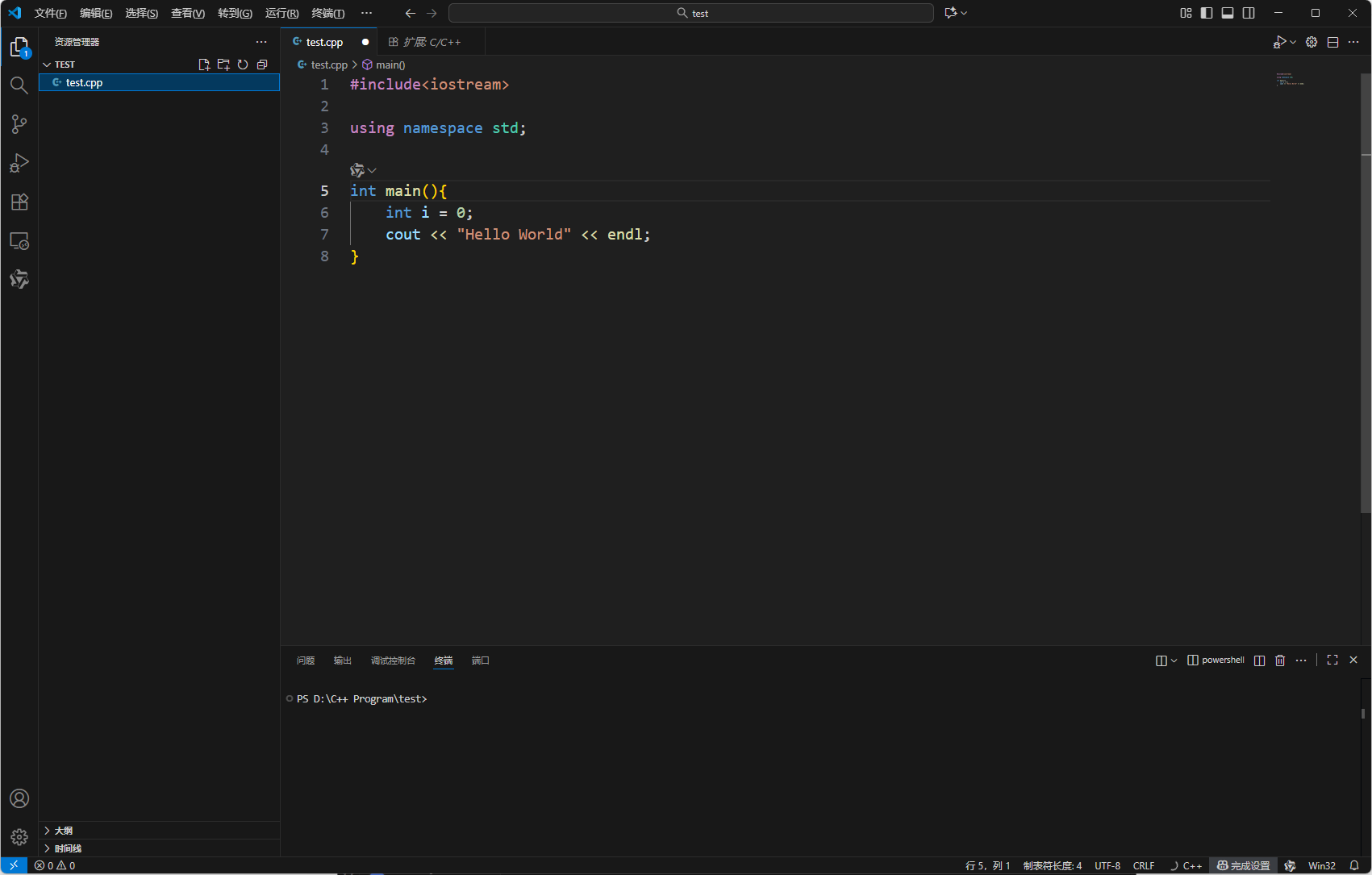Click the editor vertical scrollbar
The image size is (1372, 875).
[1366, 290]
